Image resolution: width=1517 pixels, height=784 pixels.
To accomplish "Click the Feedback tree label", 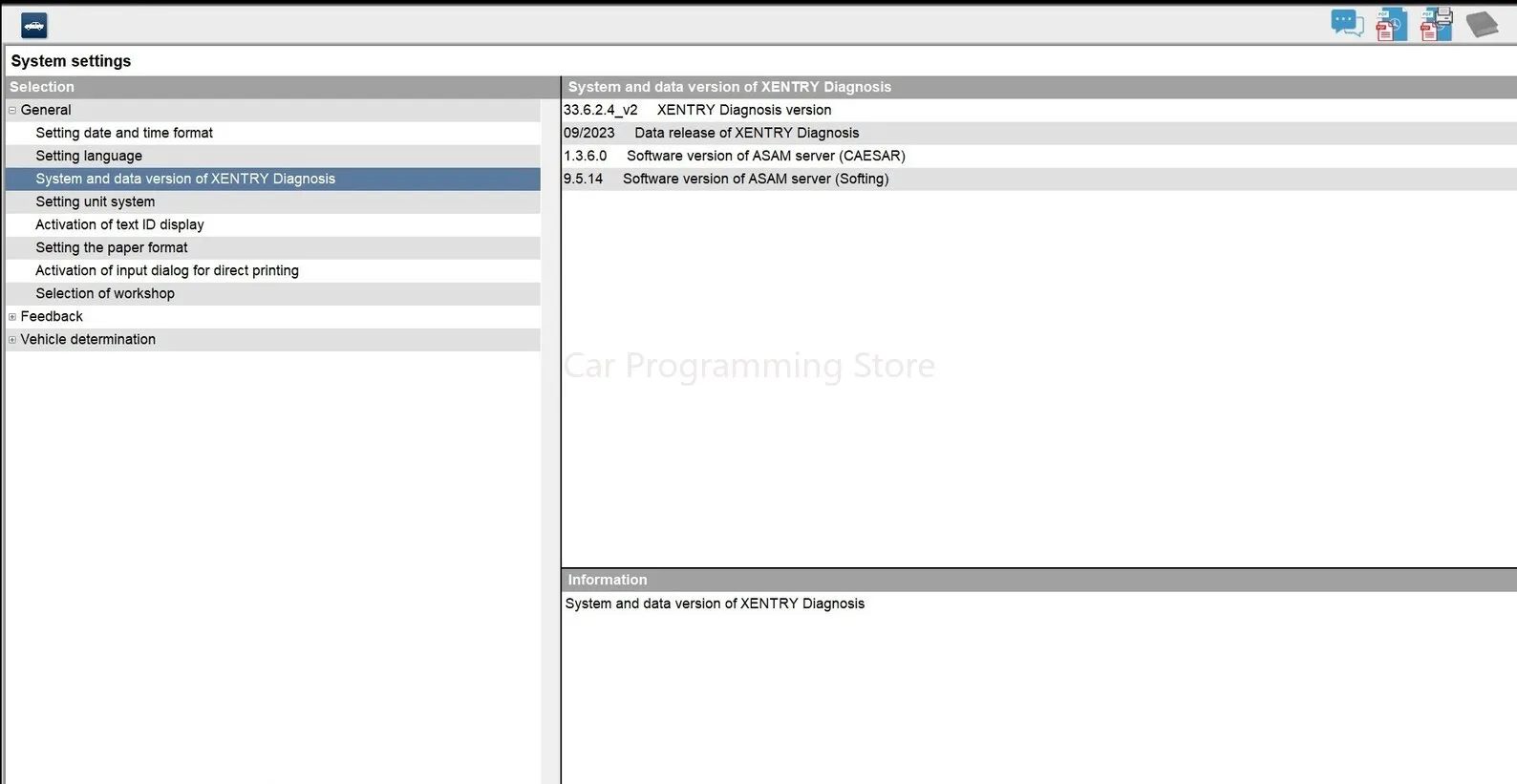I will pyautogui.click(x=52, y=316).
